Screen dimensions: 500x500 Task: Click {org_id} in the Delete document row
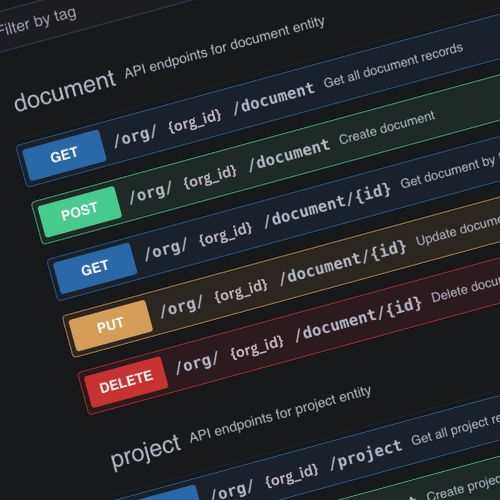(257, 348)
